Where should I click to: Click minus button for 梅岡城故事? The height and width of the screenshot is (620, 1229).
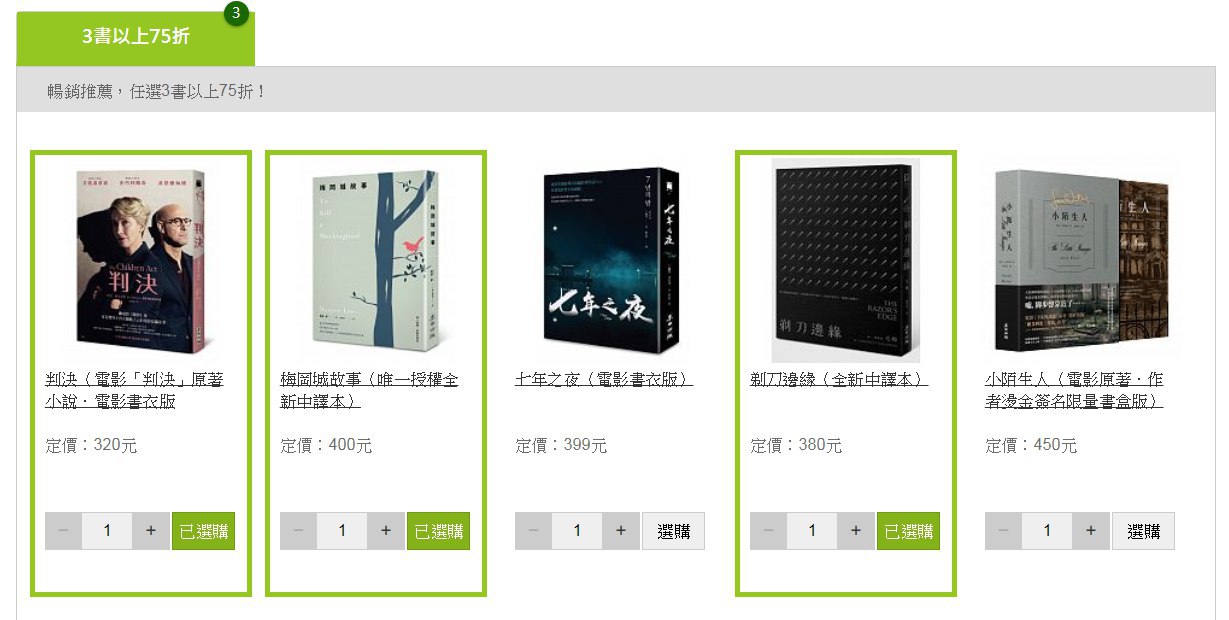[298, 531]
